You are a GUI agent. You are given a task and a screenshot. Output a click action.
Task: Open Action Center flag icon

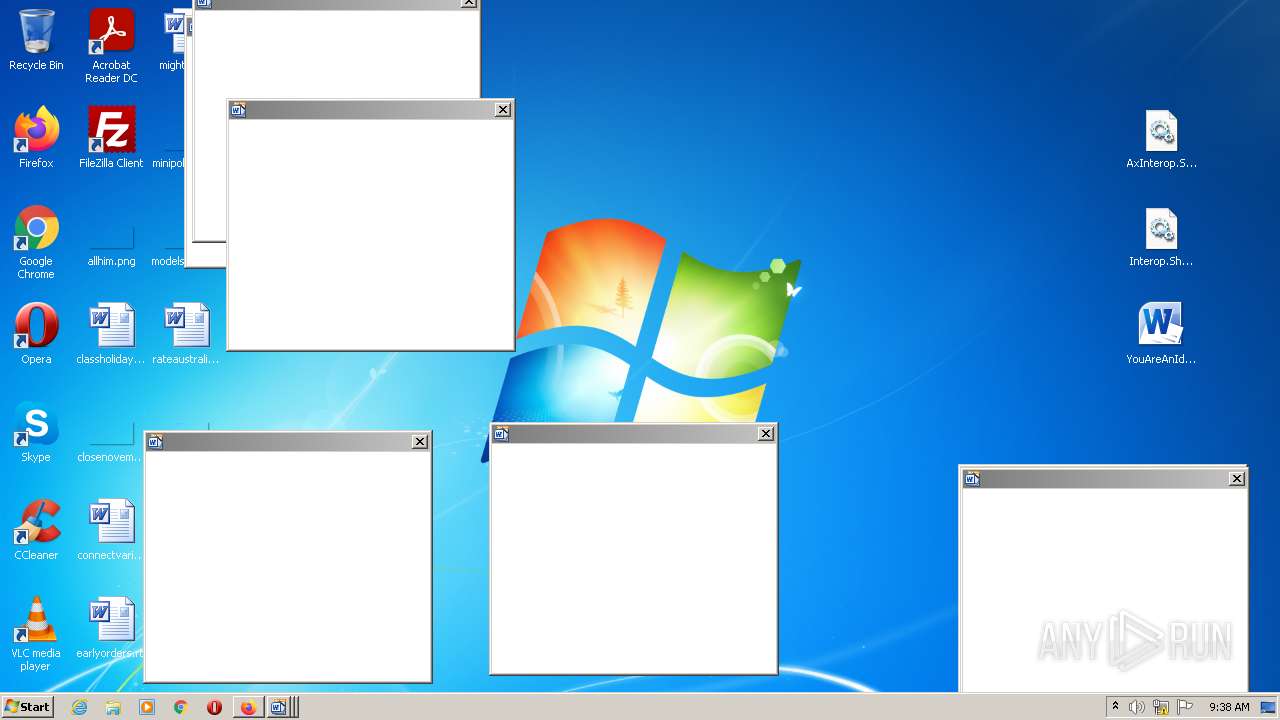pos(1185,707)
